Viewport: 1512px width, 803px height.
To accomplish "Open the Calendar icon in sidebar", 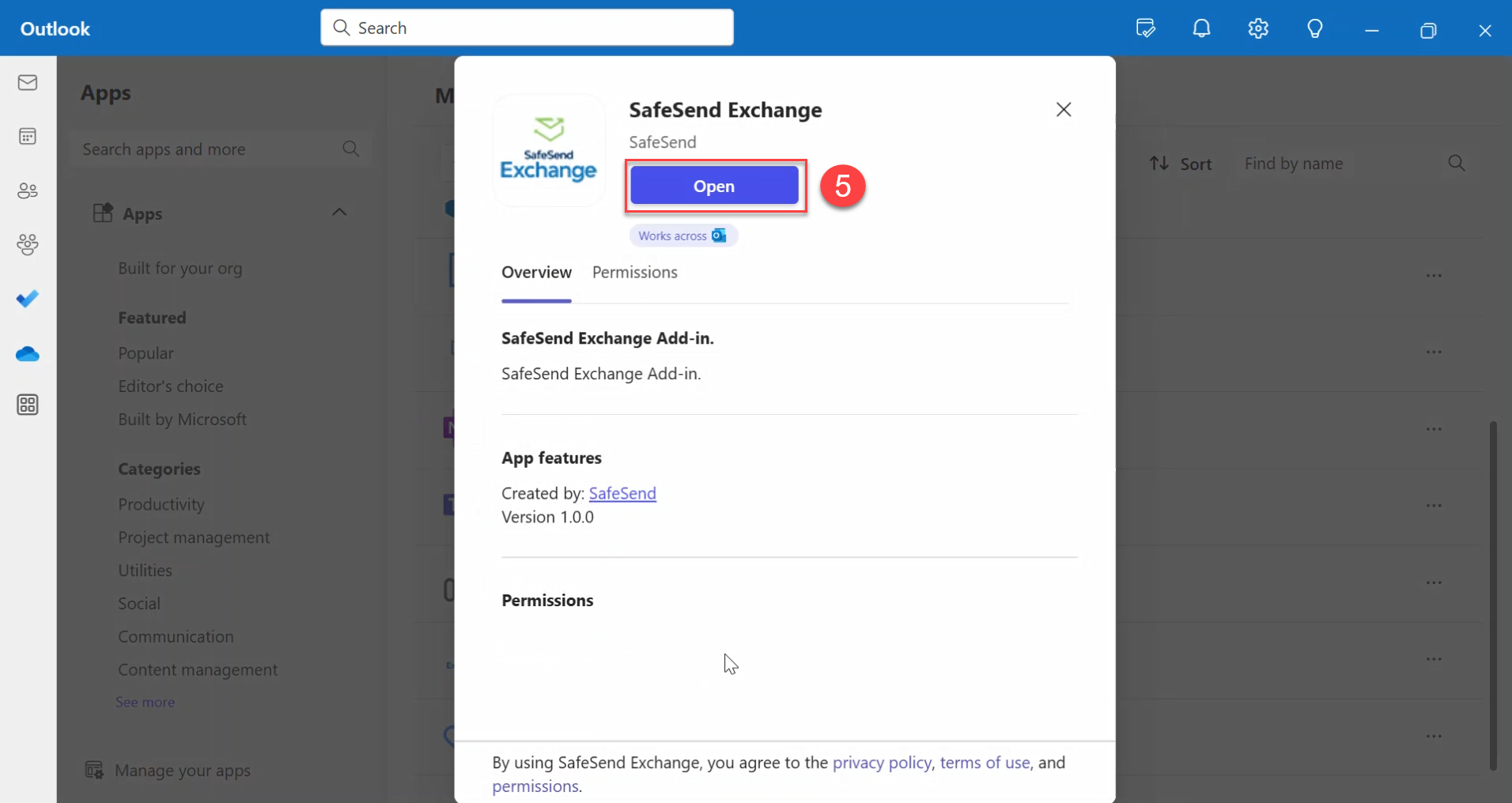I will coord(28,136).
